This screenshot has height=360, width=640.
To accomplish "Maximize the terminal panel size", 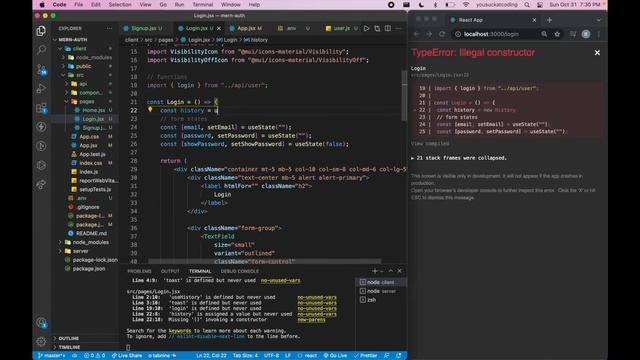I will pos(391,271).
